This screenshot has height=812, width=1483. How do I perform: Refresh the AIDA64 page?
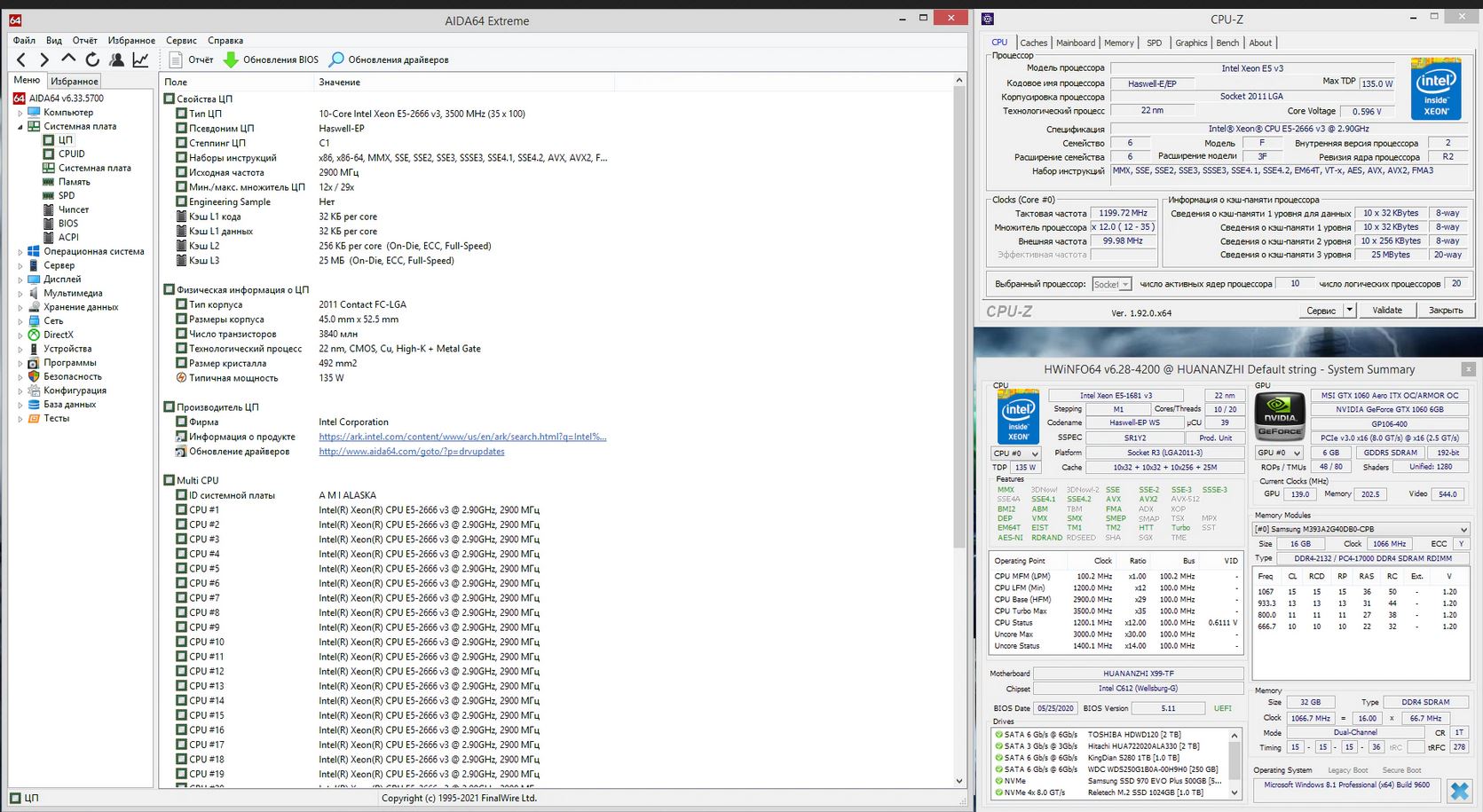(92, 59)
